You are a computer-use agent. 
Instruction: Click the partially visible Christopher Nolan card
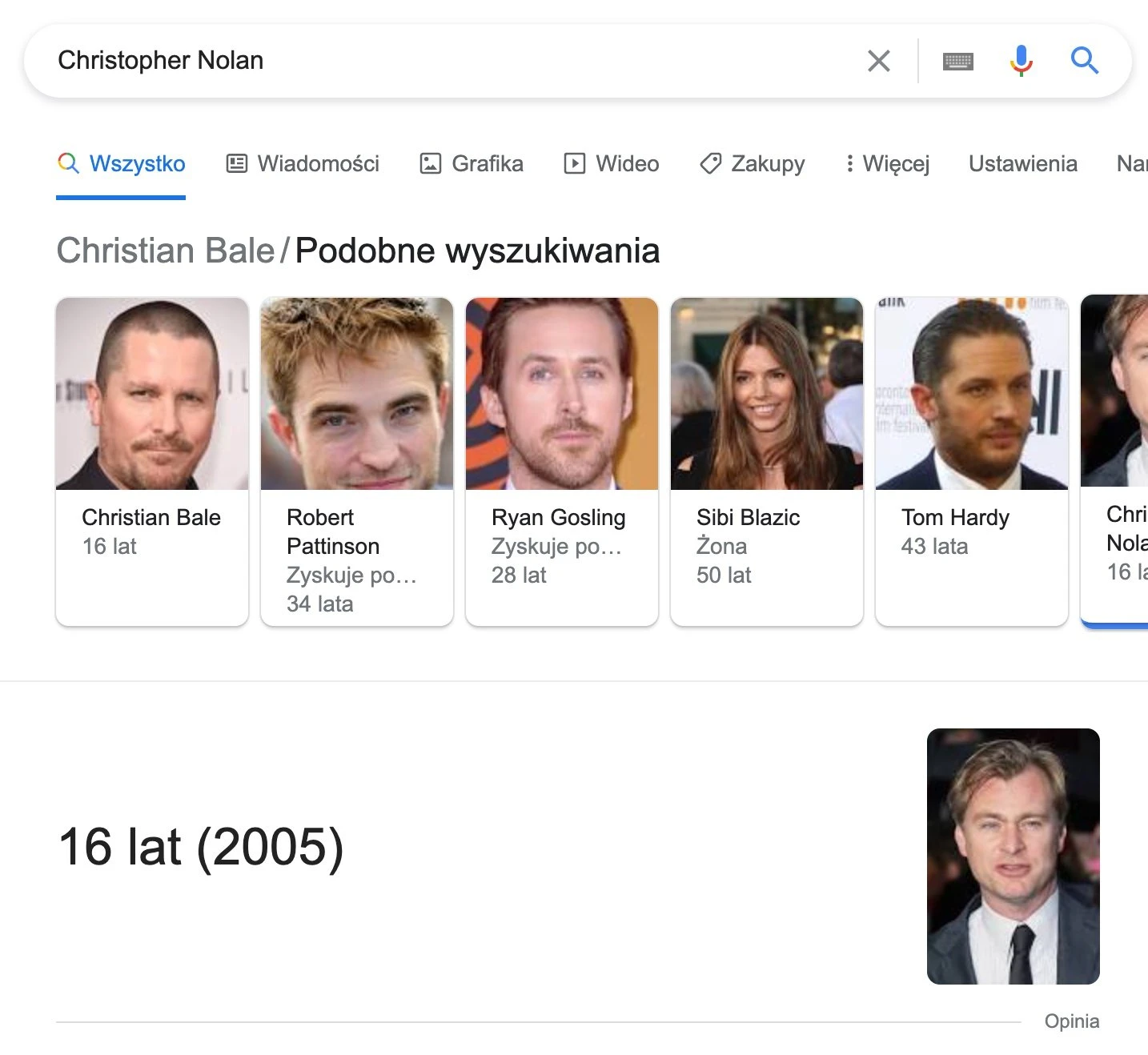tap(1114, 462)
